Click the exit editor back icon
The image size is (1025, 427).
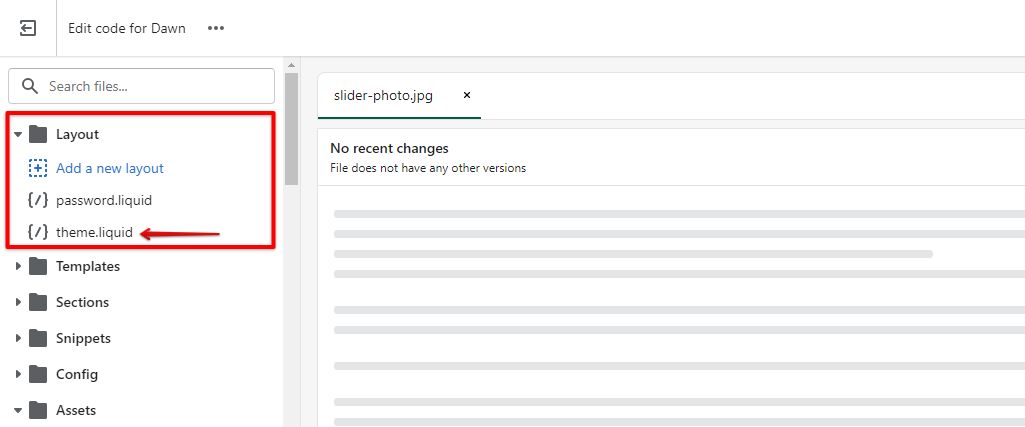tap(28, 28)
